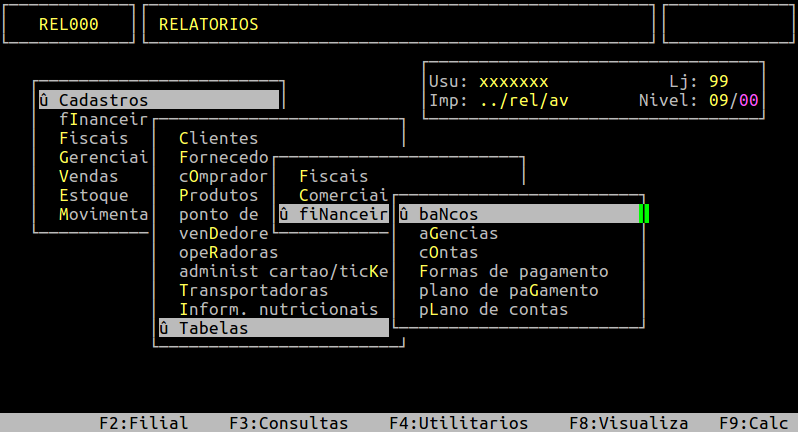Choose aGencias in the financeiro submenu
The image size is (798, 432).
pos(458,233)
